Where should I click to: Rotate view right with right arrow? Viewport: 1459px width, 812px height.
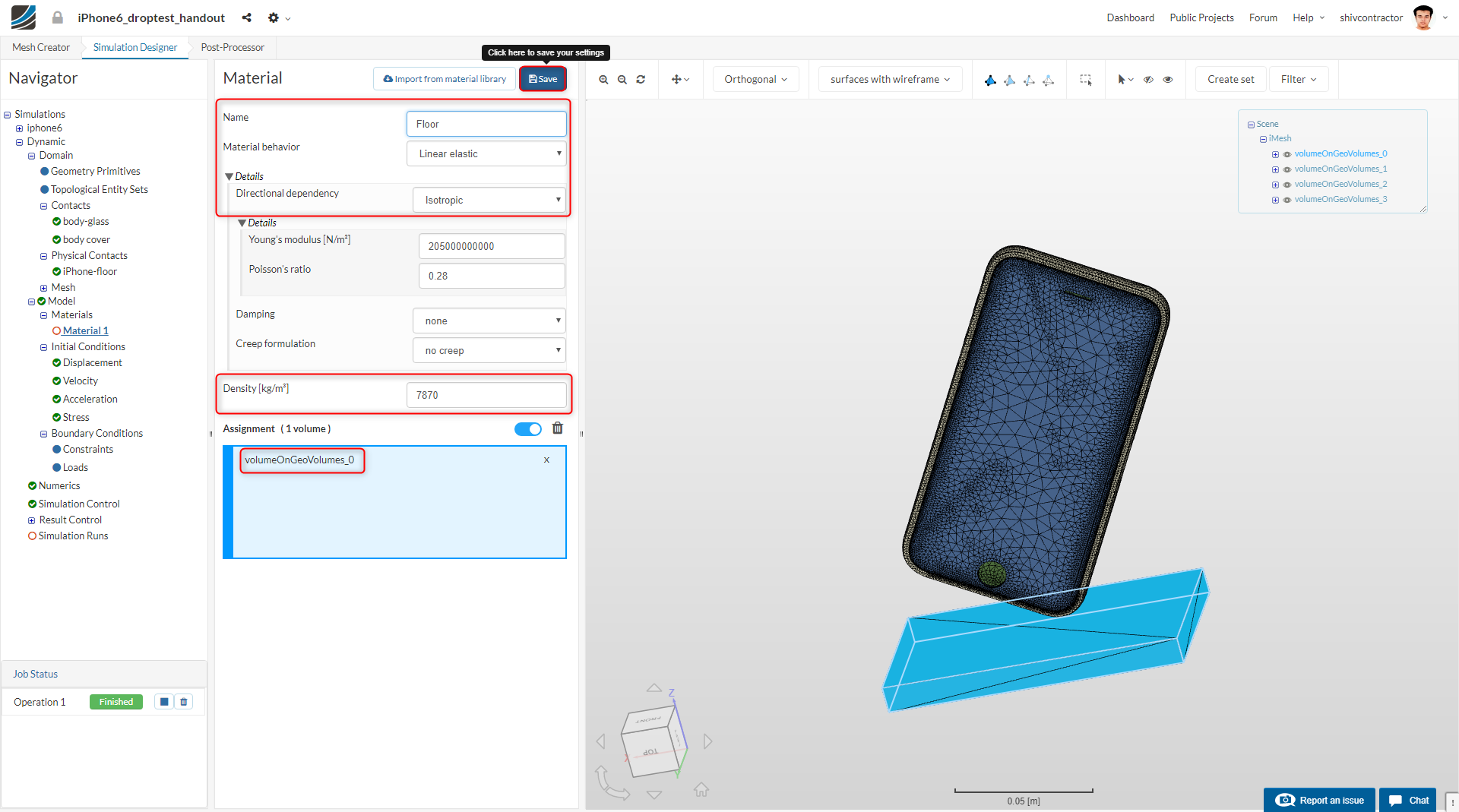click(x=707, y=741)
